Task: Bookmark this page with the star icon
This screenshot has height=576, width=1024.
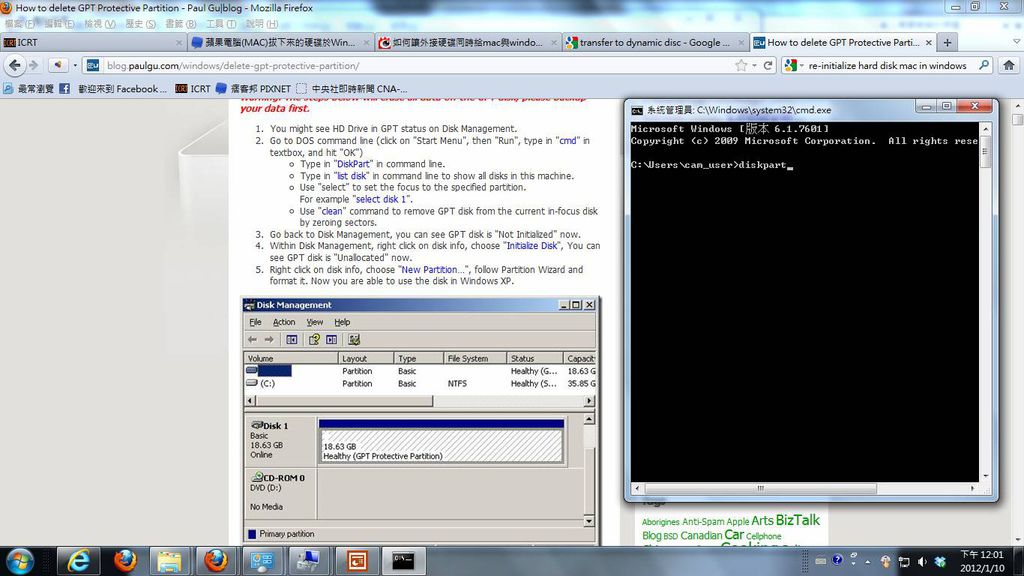Action: point(741,65)
